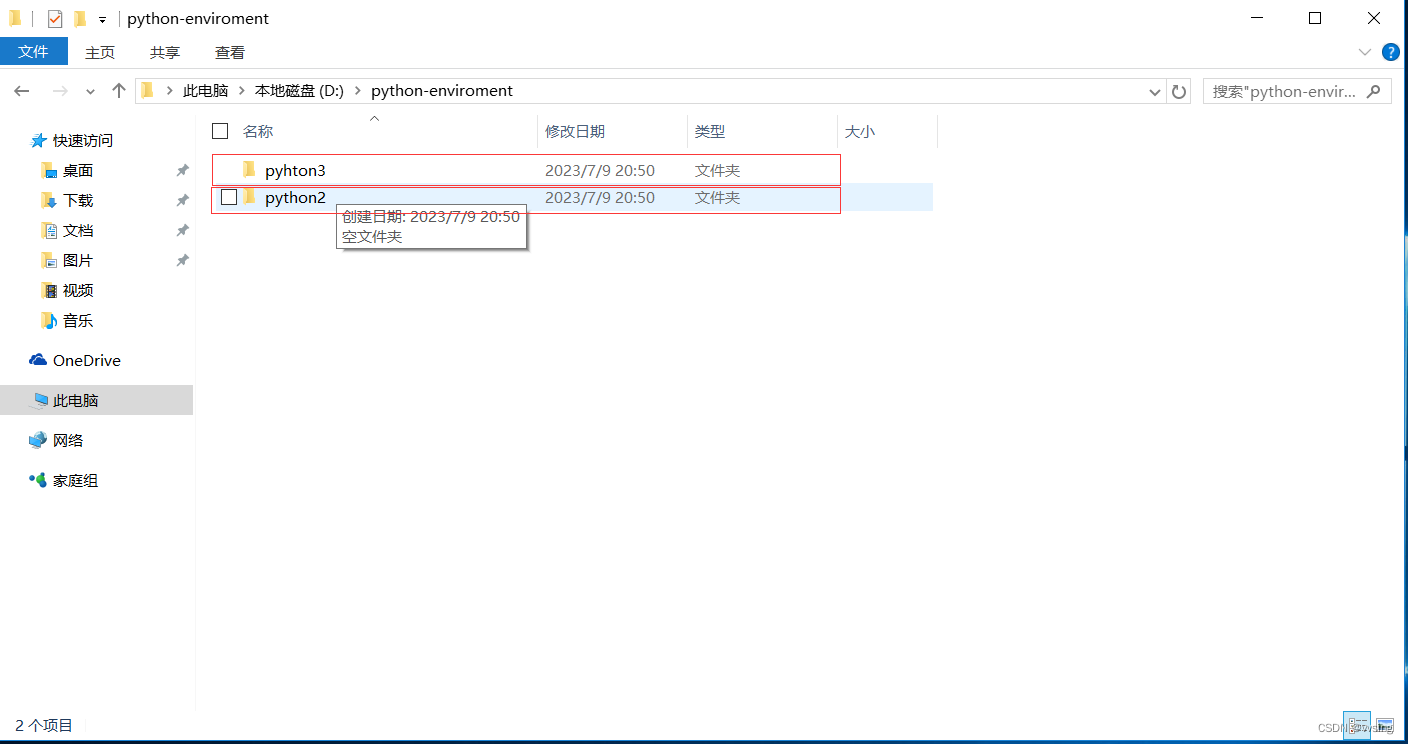Click the back navigation arrow
This screenshot has width=1408, height=744.
point(22,91)
